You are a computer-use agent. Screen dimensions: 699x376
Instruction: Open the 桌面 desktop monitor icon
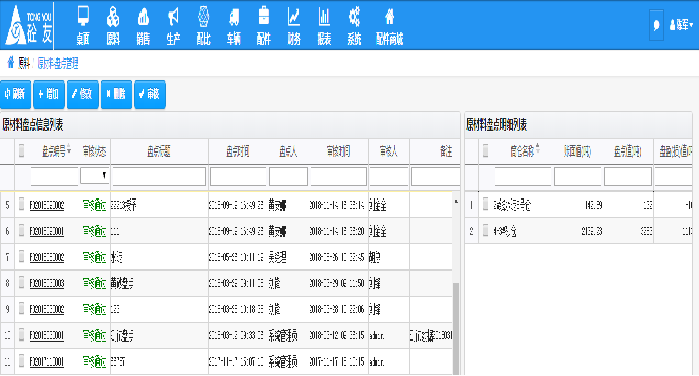83,17
